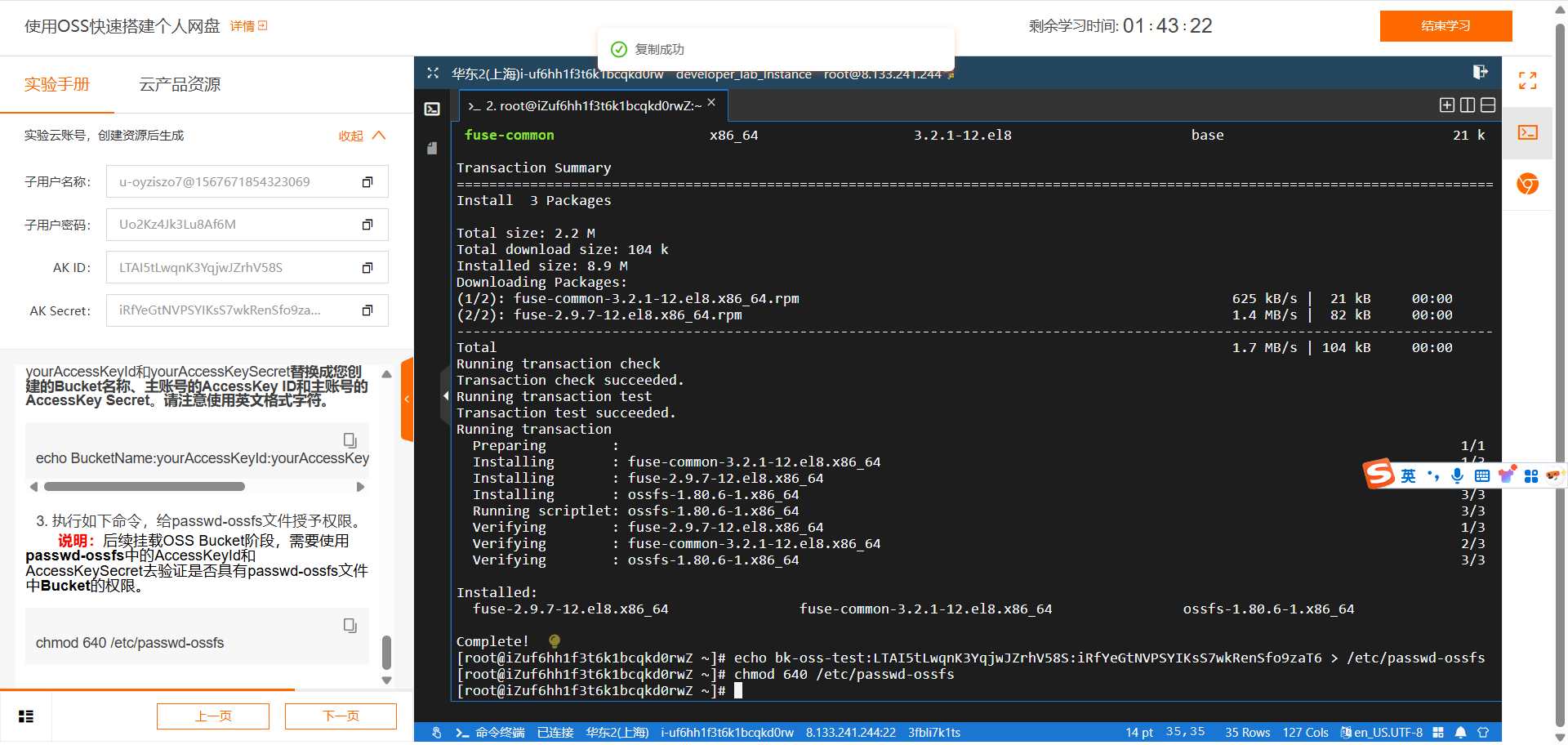Screen dimensions: 1568x745
Task: Click the notification bell in status bar
Action: tap(1460, 733)
